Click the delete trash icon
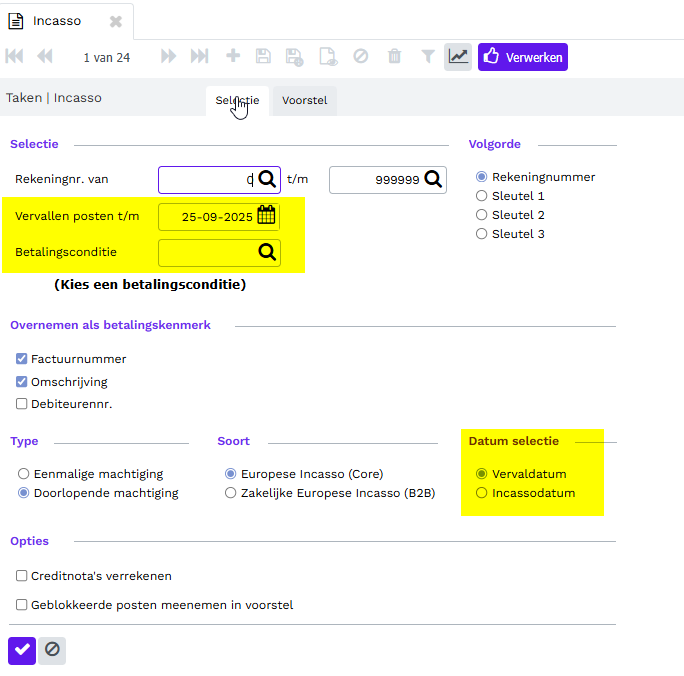 (395, 57)
